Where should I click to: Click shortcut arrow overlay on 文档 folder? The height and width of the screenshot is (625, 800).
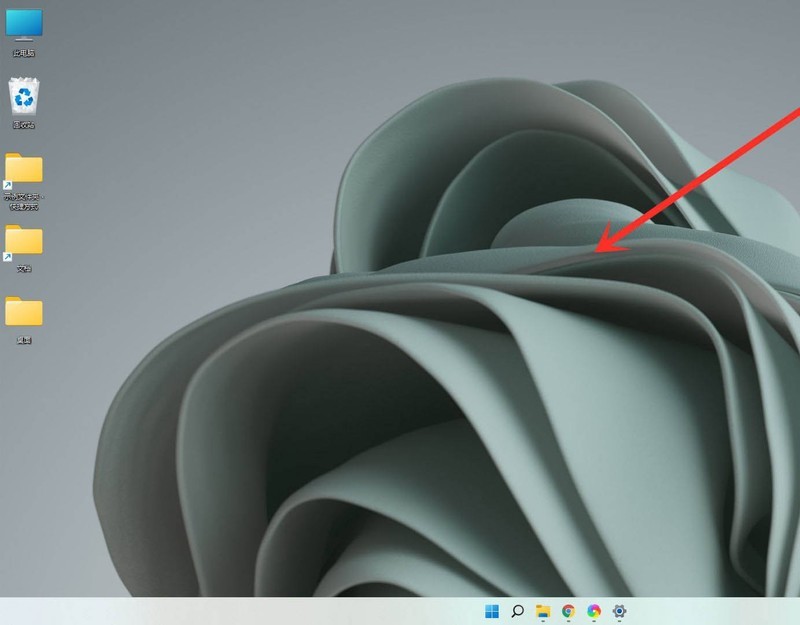coord(8,258)
